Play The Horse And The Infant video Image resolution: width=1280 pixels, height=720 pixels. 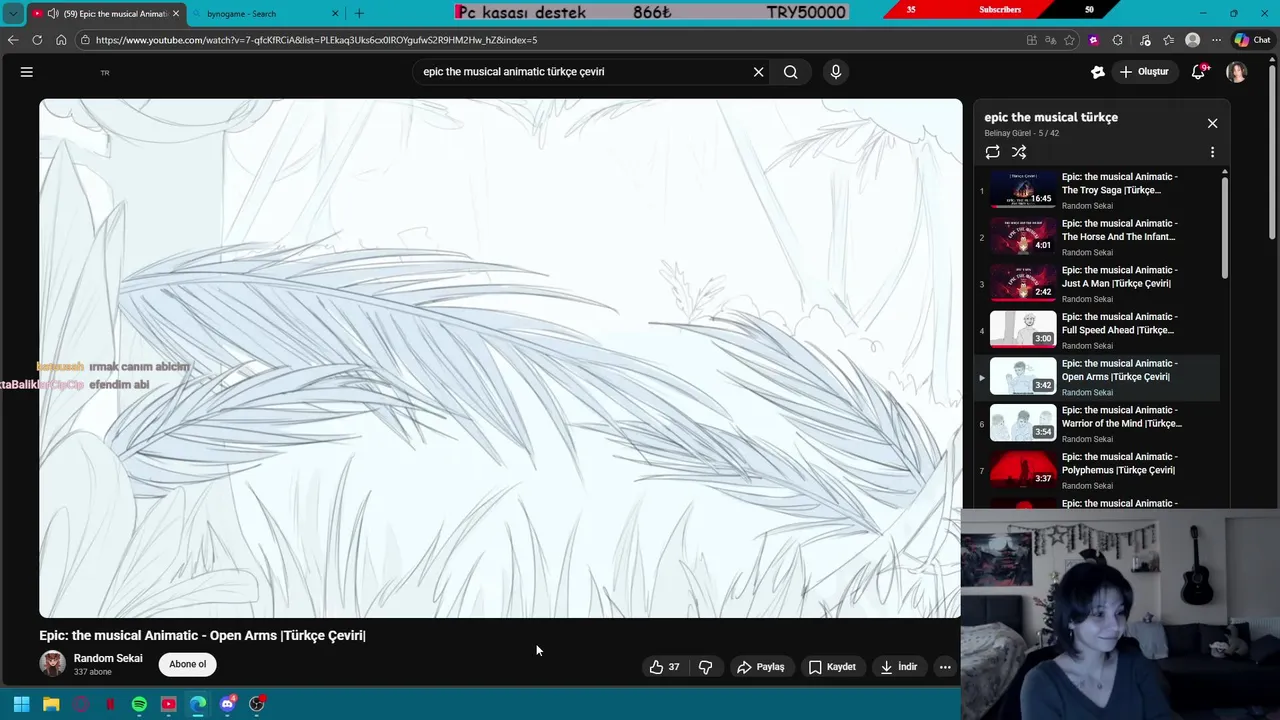point(1022,237)
